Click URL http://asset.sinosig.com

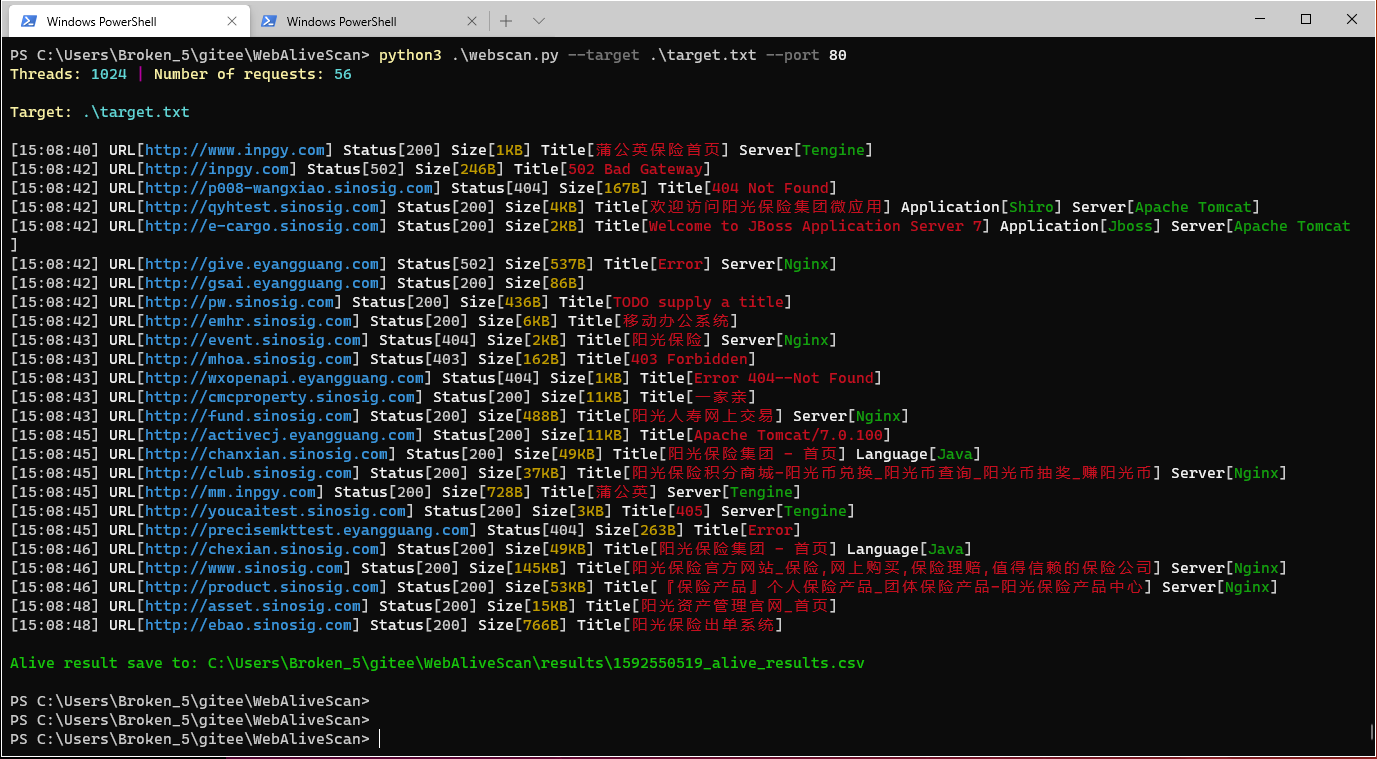click(253, 606)
